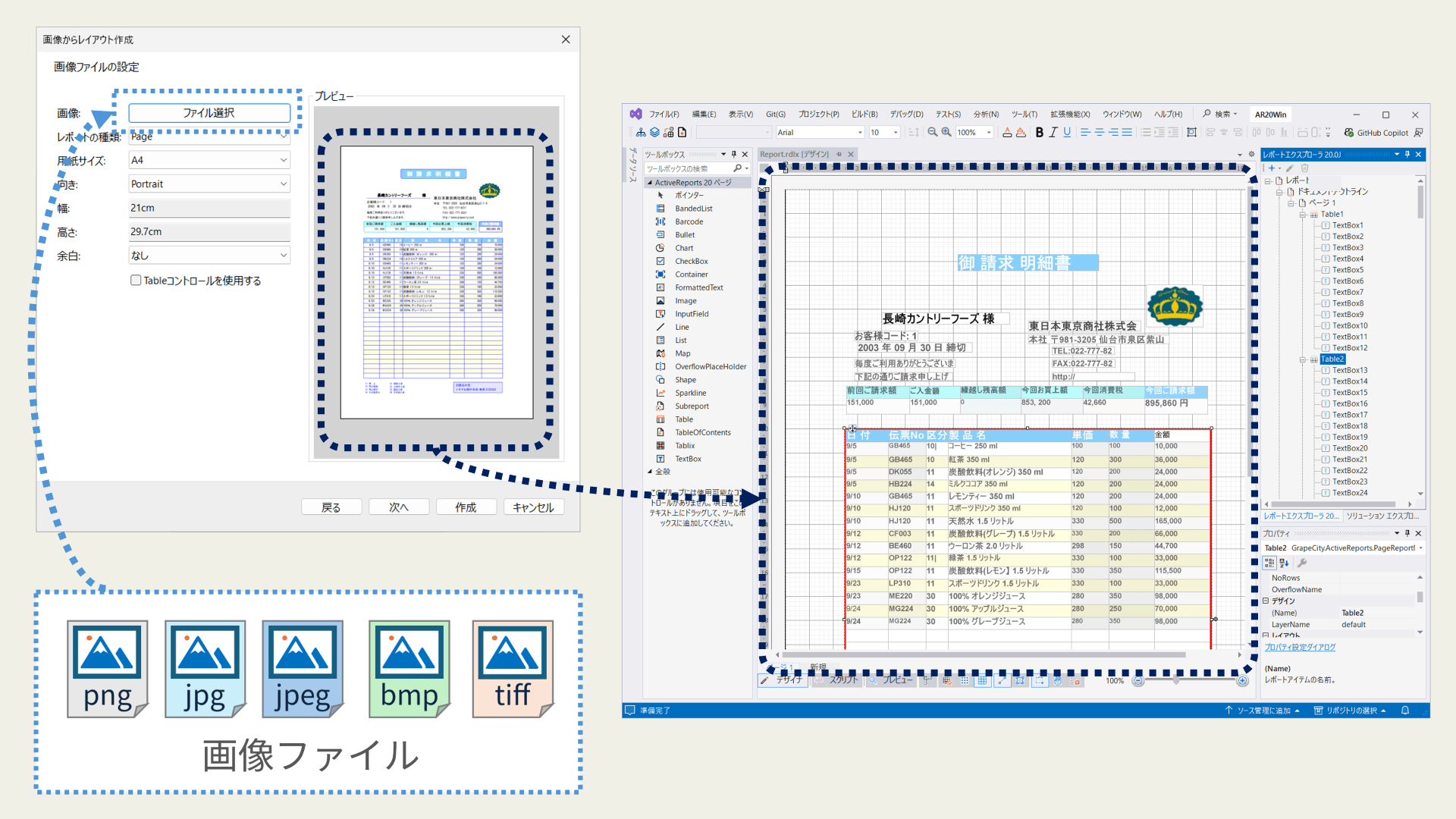
Task: Click the プロパティ設定ダイアログ link
Action: click(1300, 648)
